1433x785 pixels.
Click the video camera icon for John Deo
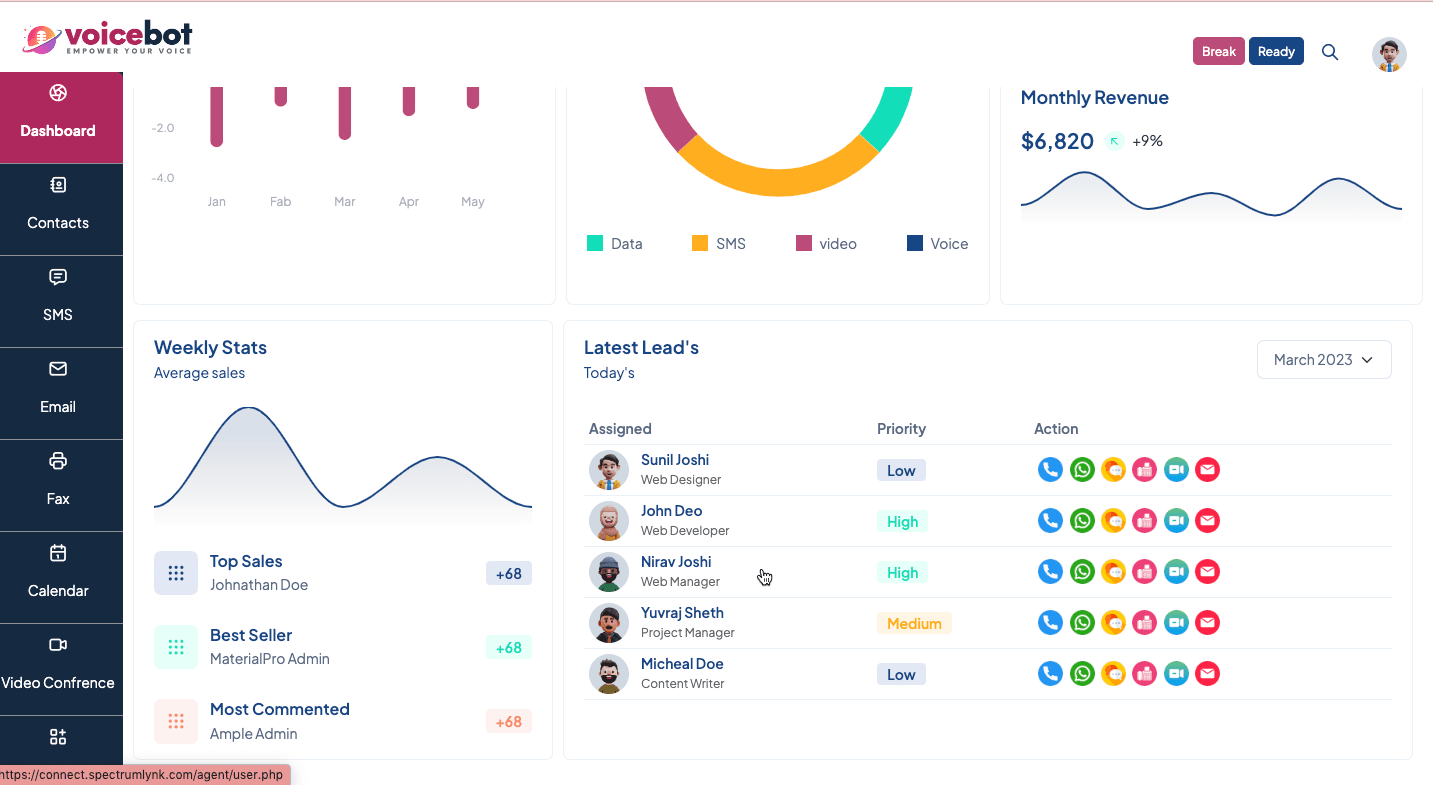[x=1176, y=521]
